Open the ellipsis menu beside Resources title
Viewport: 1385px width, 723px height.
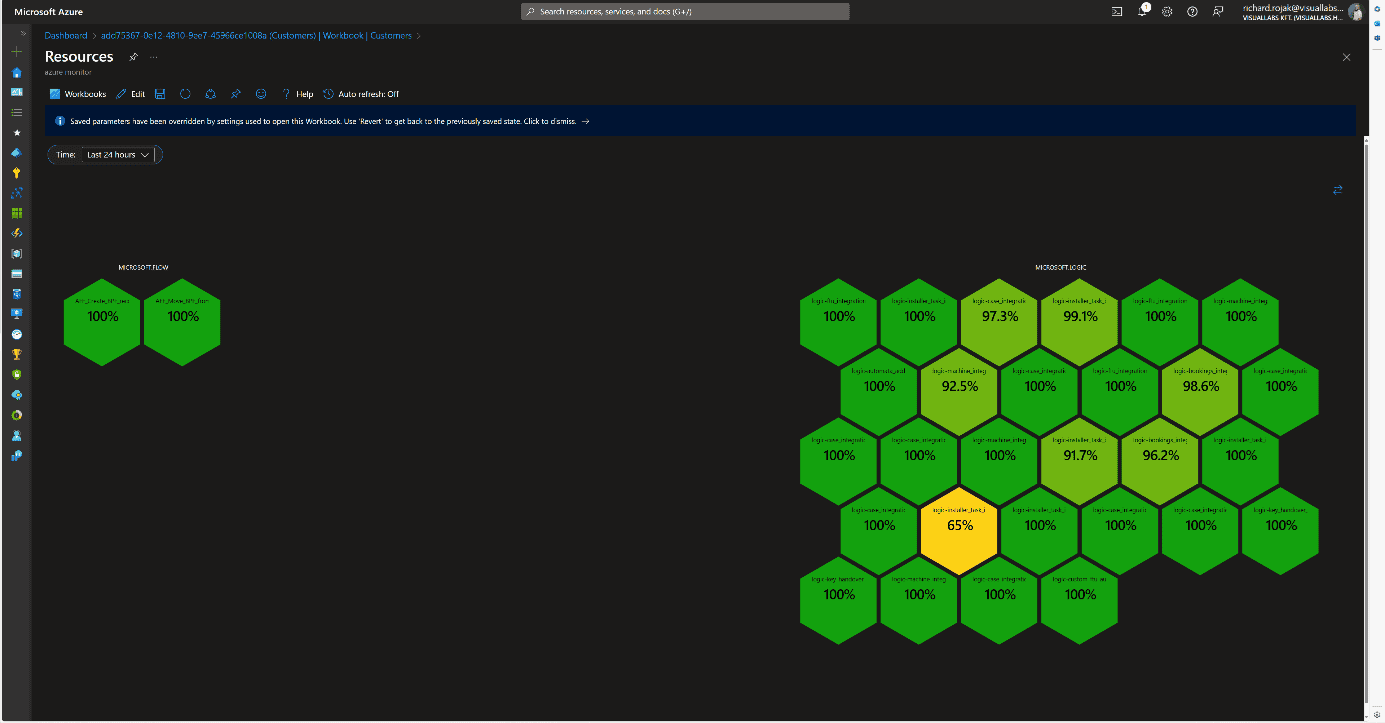pyautogui.click(x=154, y=57)
